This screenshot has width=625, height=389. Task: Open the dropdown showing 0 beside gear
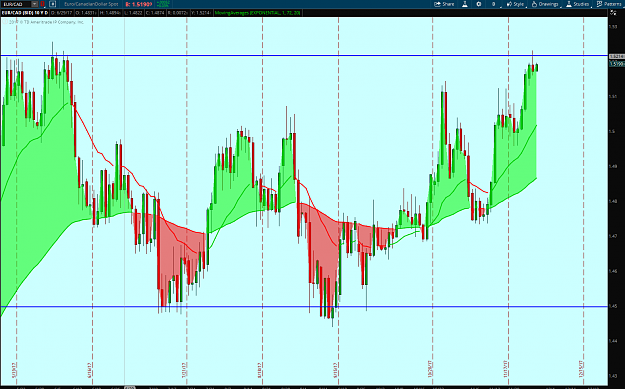pos(493,4)
